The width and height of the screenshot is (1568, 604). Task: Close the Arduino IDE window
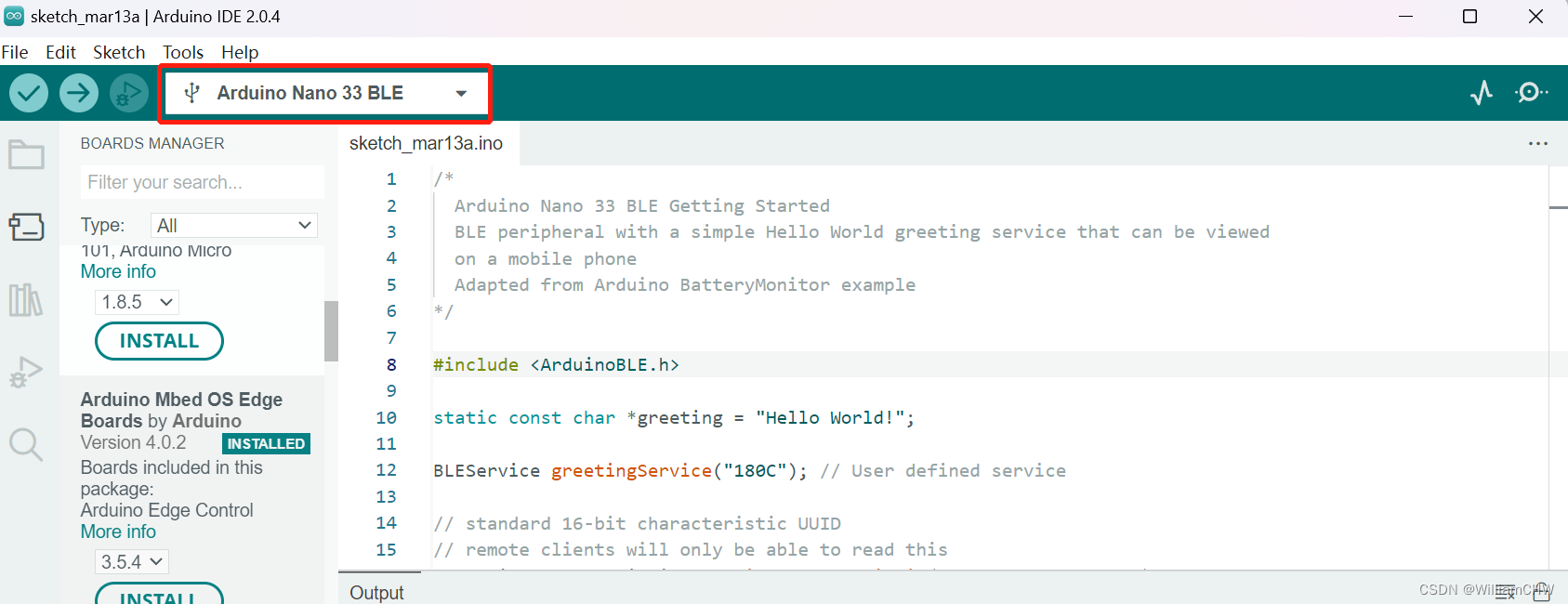1535,17
